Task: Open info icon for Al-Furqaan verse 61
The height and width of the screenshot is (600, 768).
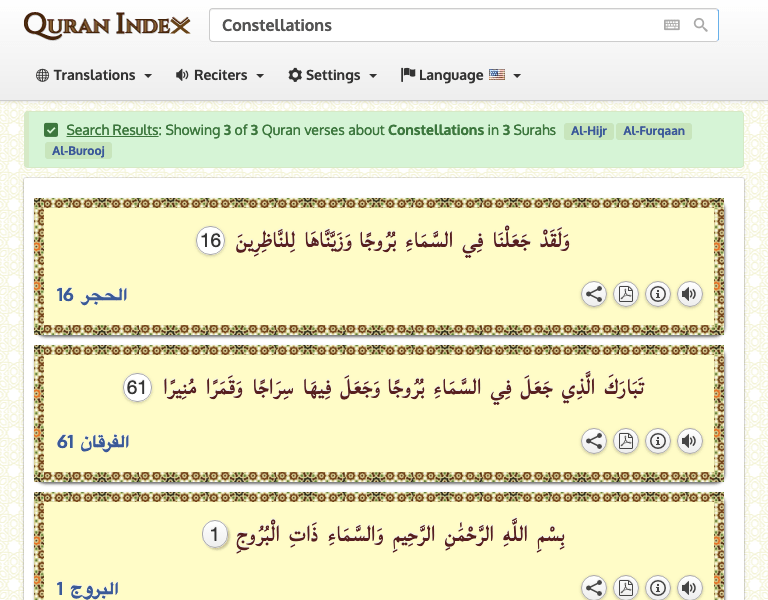Action: (x=658, y=441)
